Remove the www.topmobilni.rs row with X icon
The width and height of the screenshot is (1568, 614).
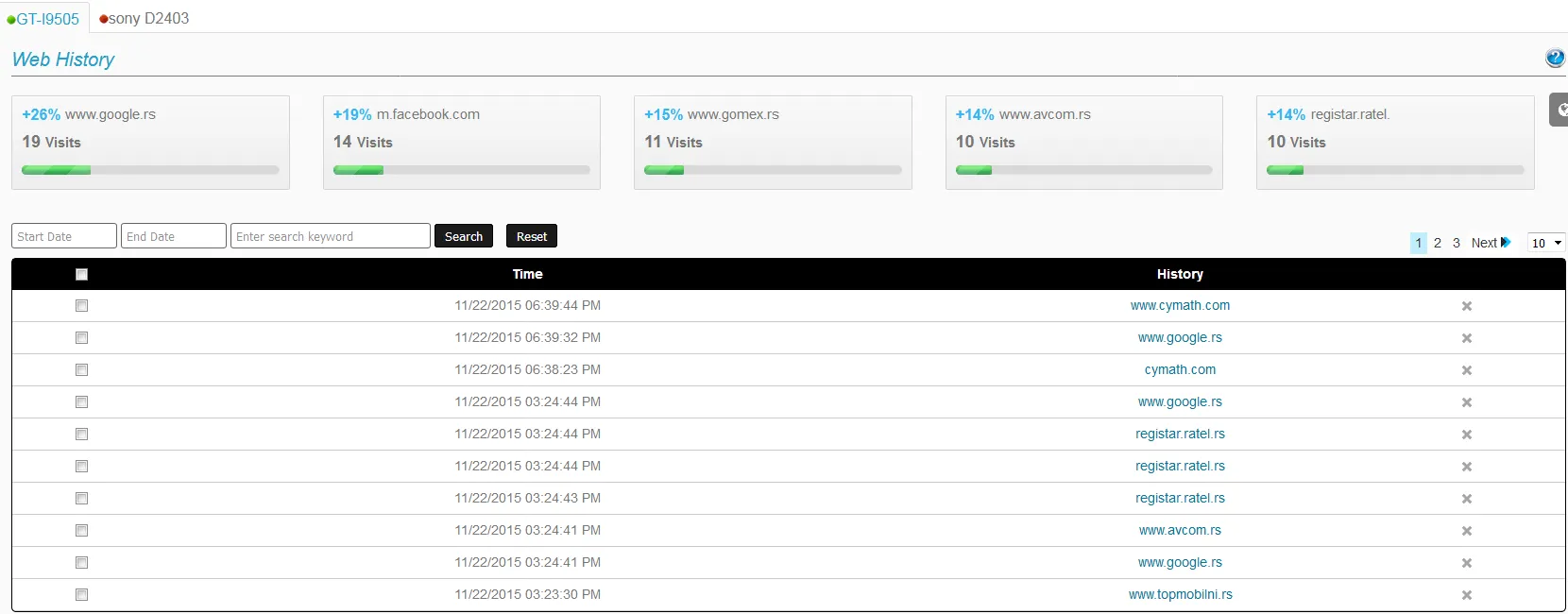(1467, 595)
